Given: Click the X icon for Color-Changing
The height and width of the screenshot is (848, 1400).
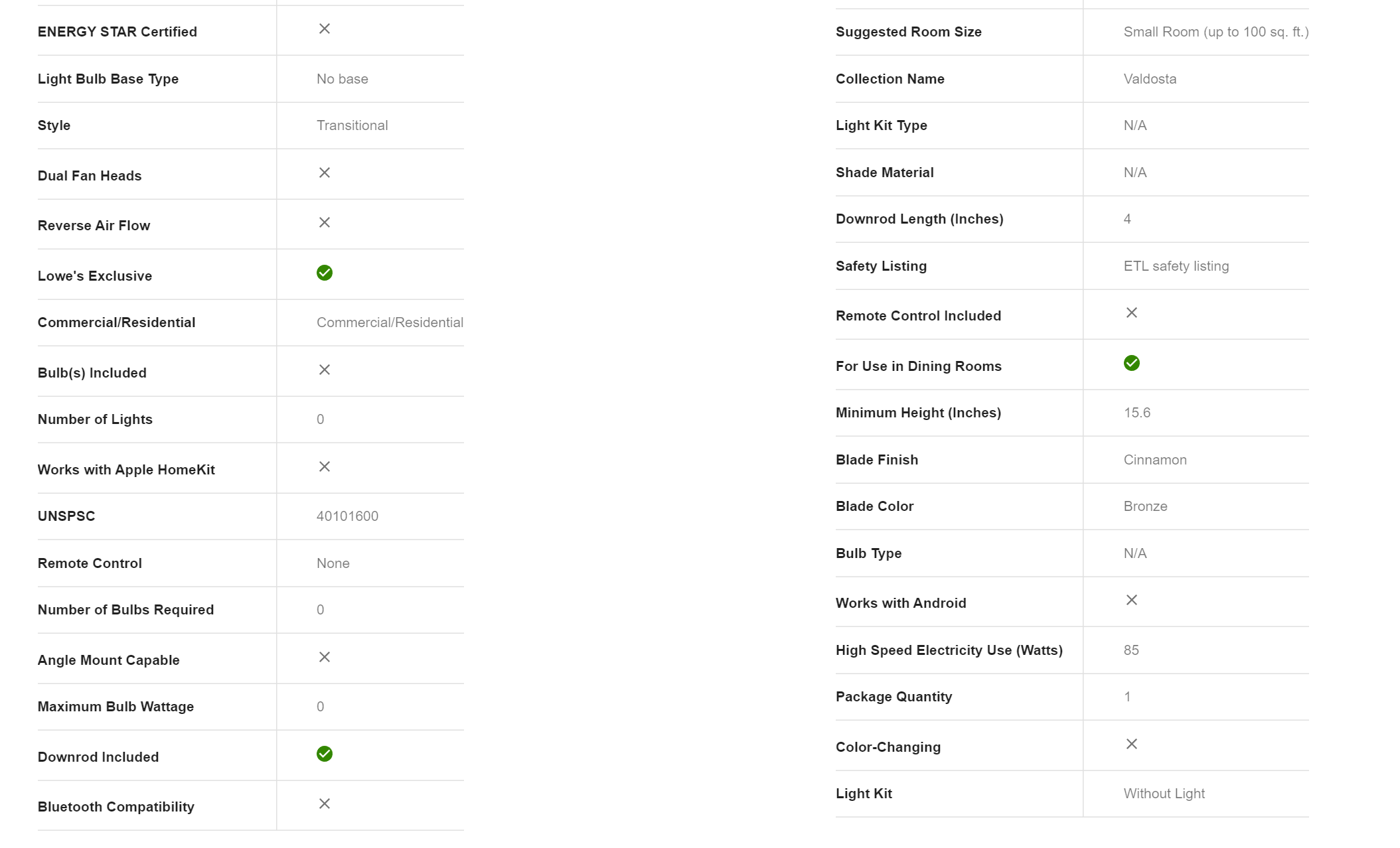Looking at the screenshot, I should click(1132, 744).
